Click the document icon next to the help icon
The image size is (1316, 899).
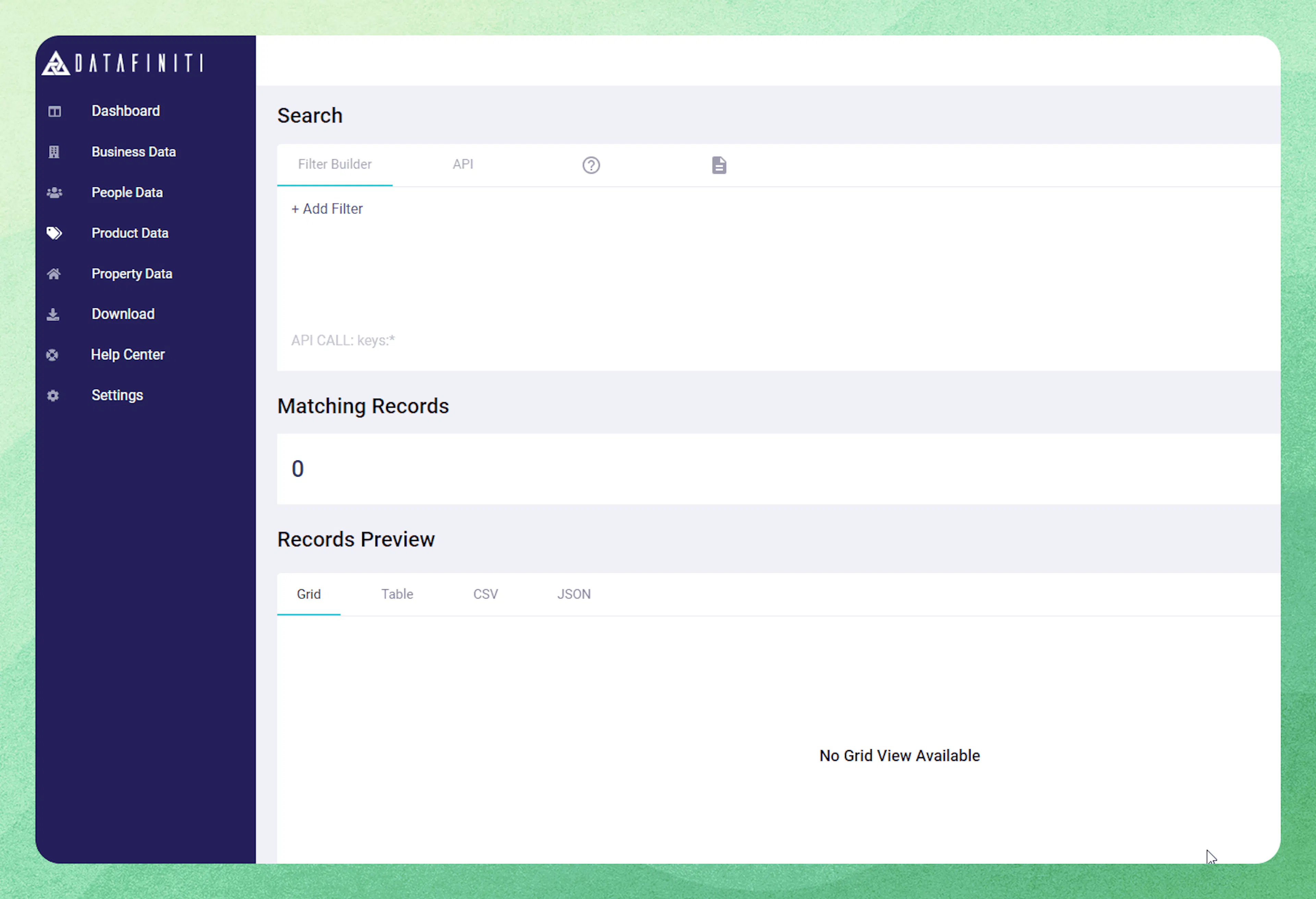[719, 165]
